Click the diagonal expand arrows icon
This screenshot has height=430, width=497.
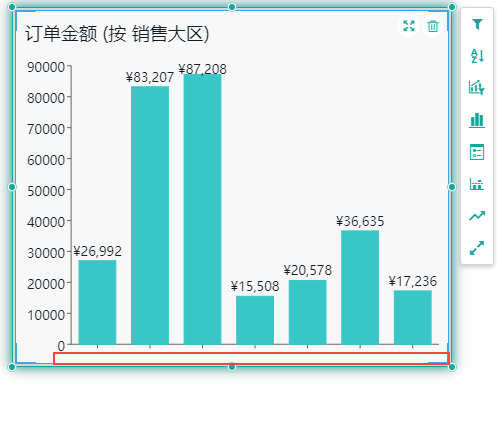tap(477, 248)
